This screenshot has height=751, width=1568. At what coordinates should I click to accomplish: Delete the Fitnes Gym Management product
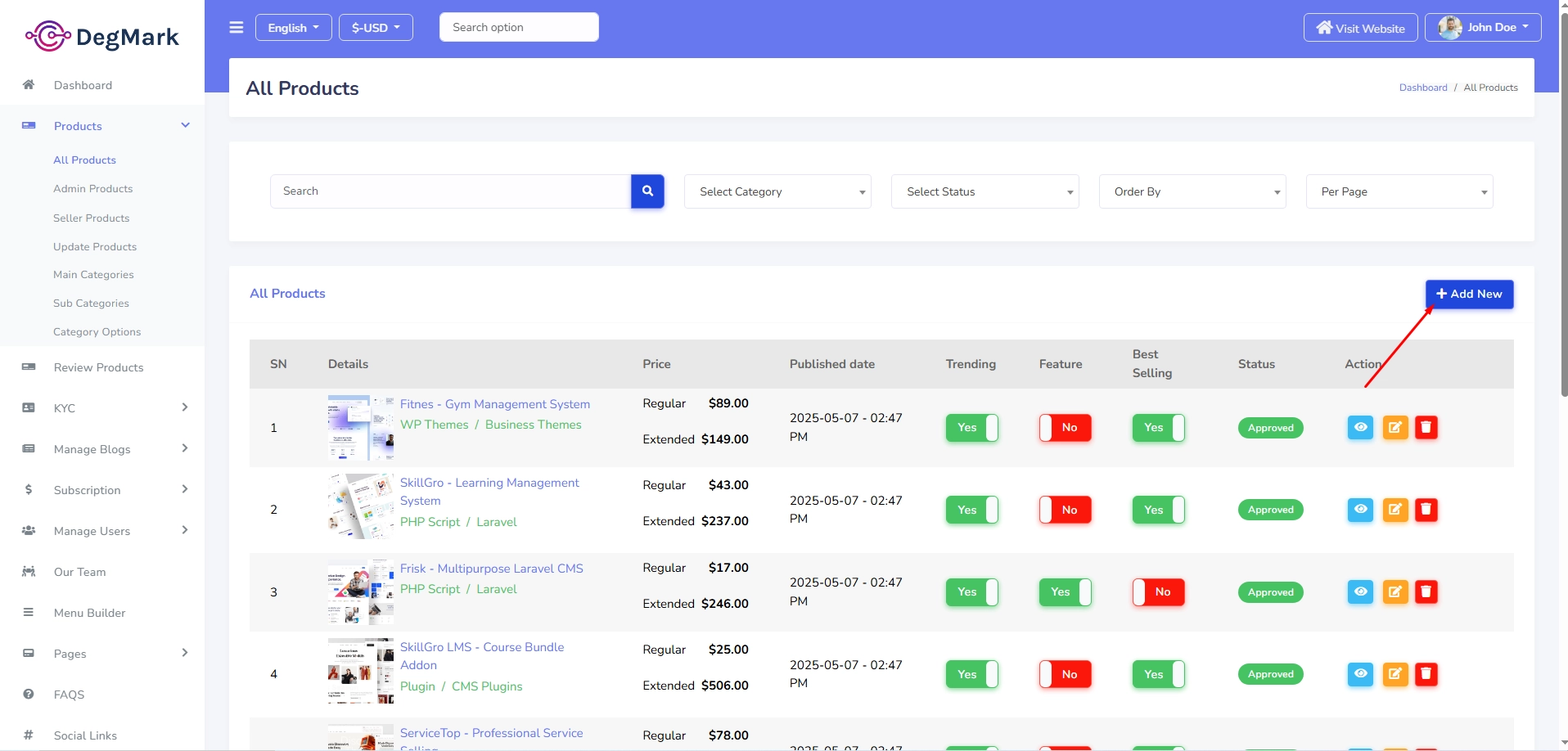click(1426, 427)
